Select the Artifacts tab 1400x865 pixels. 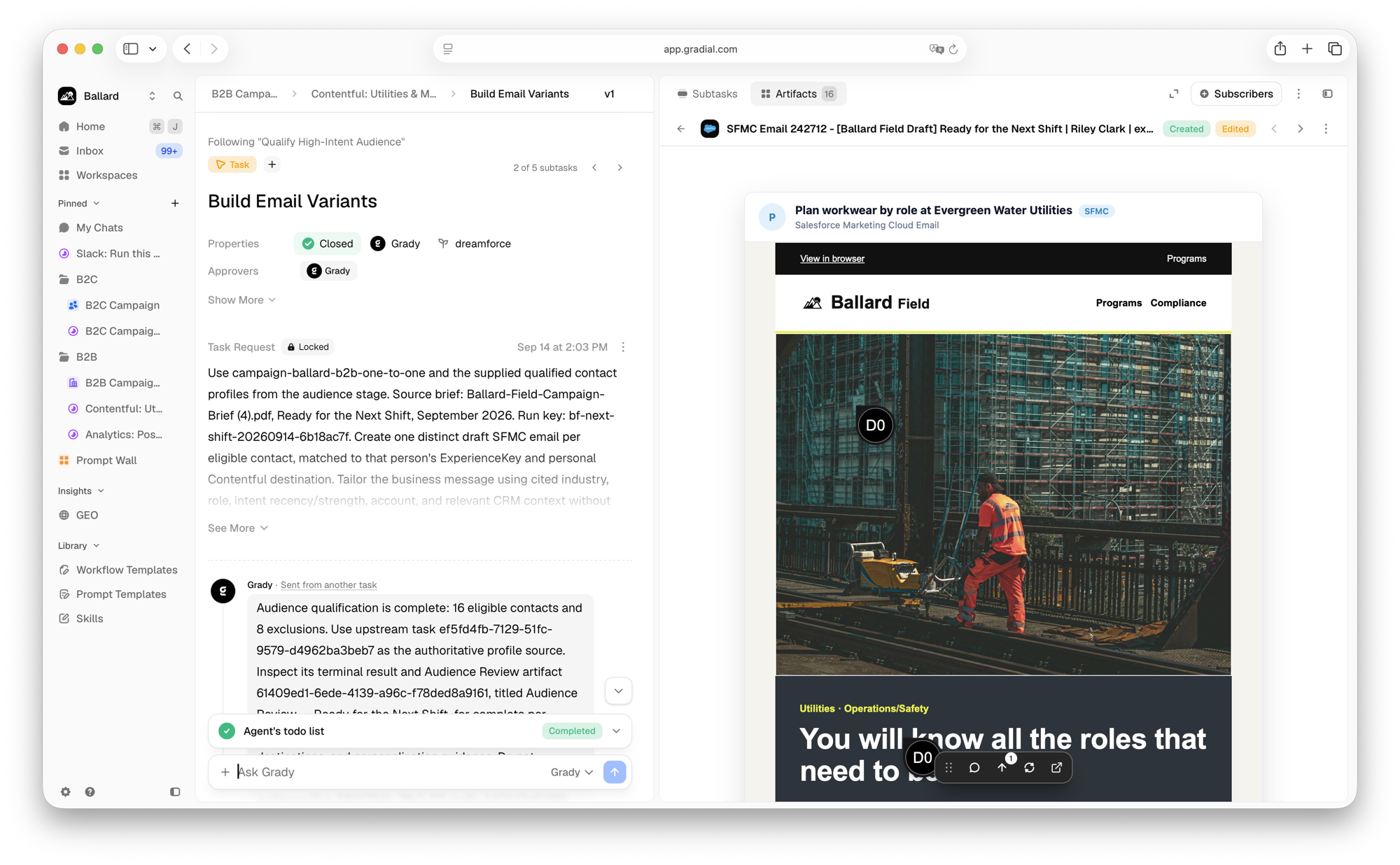[798, 94]
